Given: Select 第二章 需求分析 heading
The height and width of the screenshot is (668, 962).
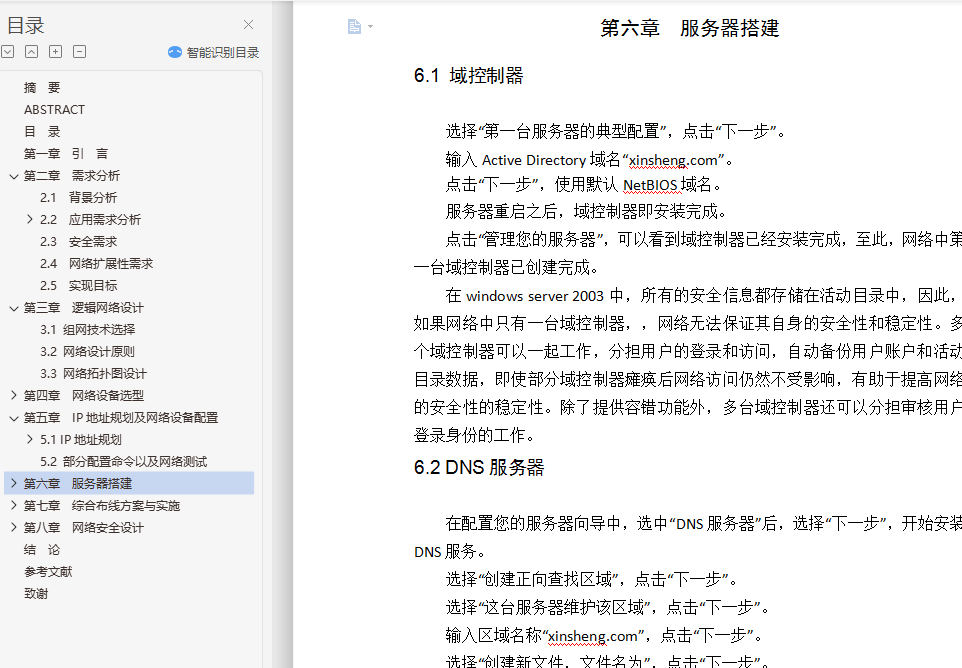Looking at the screenshot, I should [x=72, y=176].
